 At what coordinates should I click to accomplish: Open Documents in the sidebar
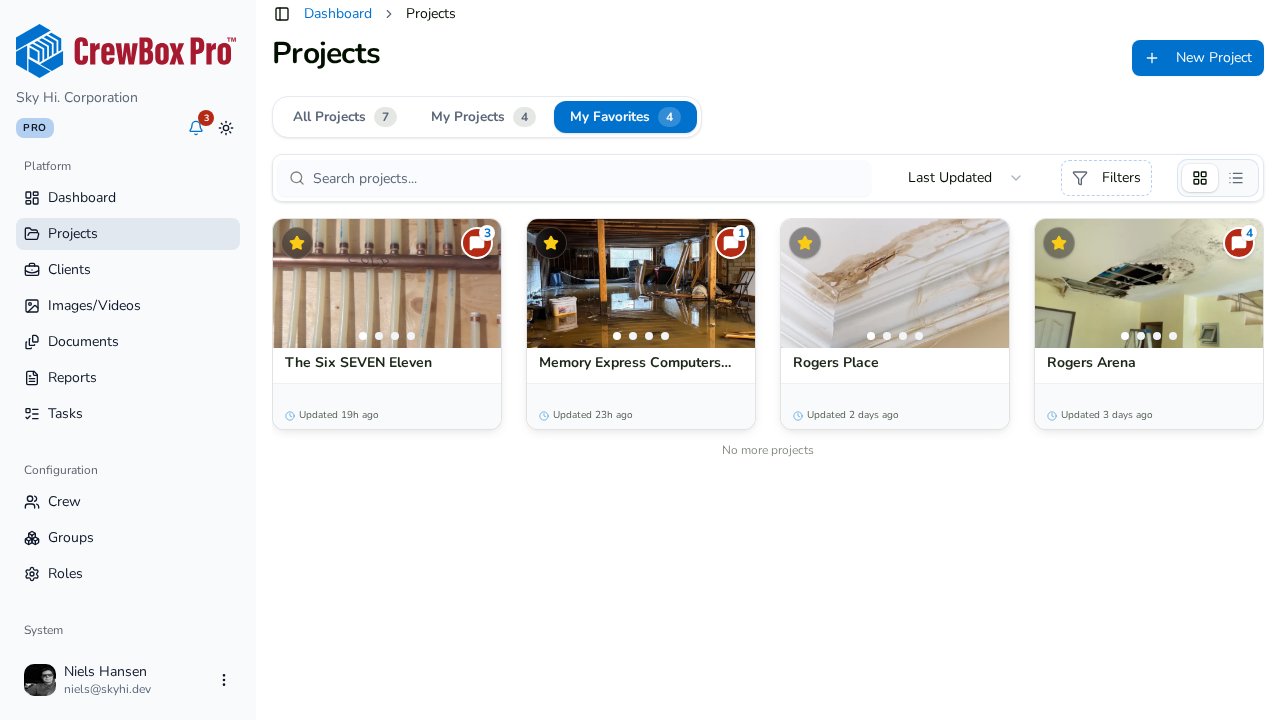(128, 342)
